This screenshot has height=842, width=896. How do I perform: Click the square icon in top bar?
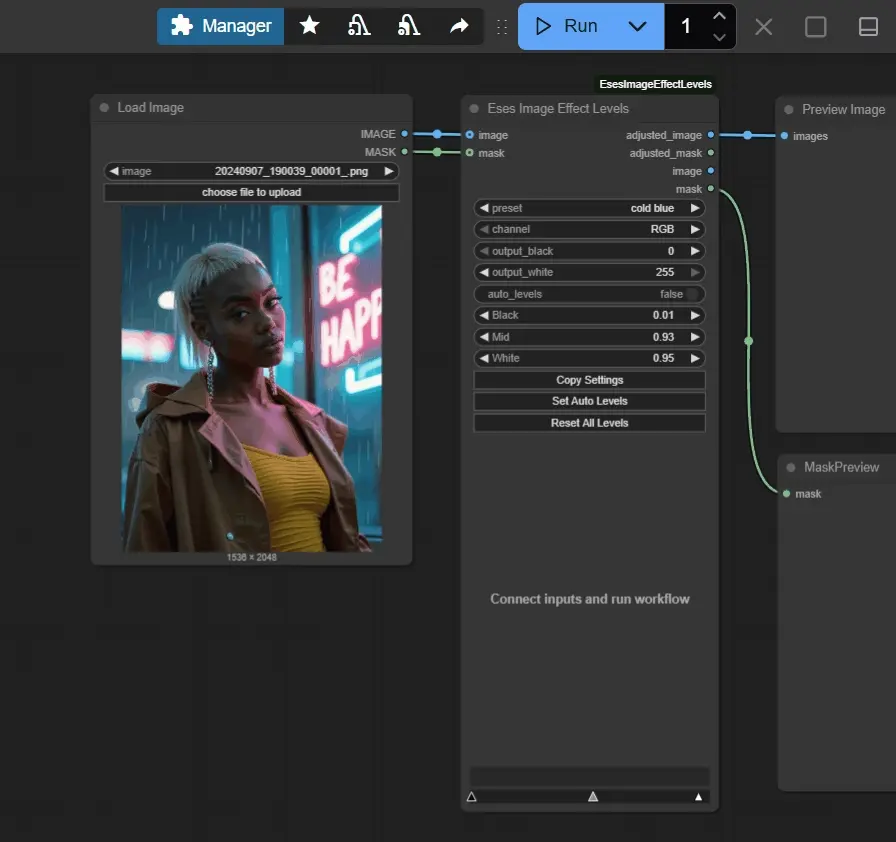(816, 27)
